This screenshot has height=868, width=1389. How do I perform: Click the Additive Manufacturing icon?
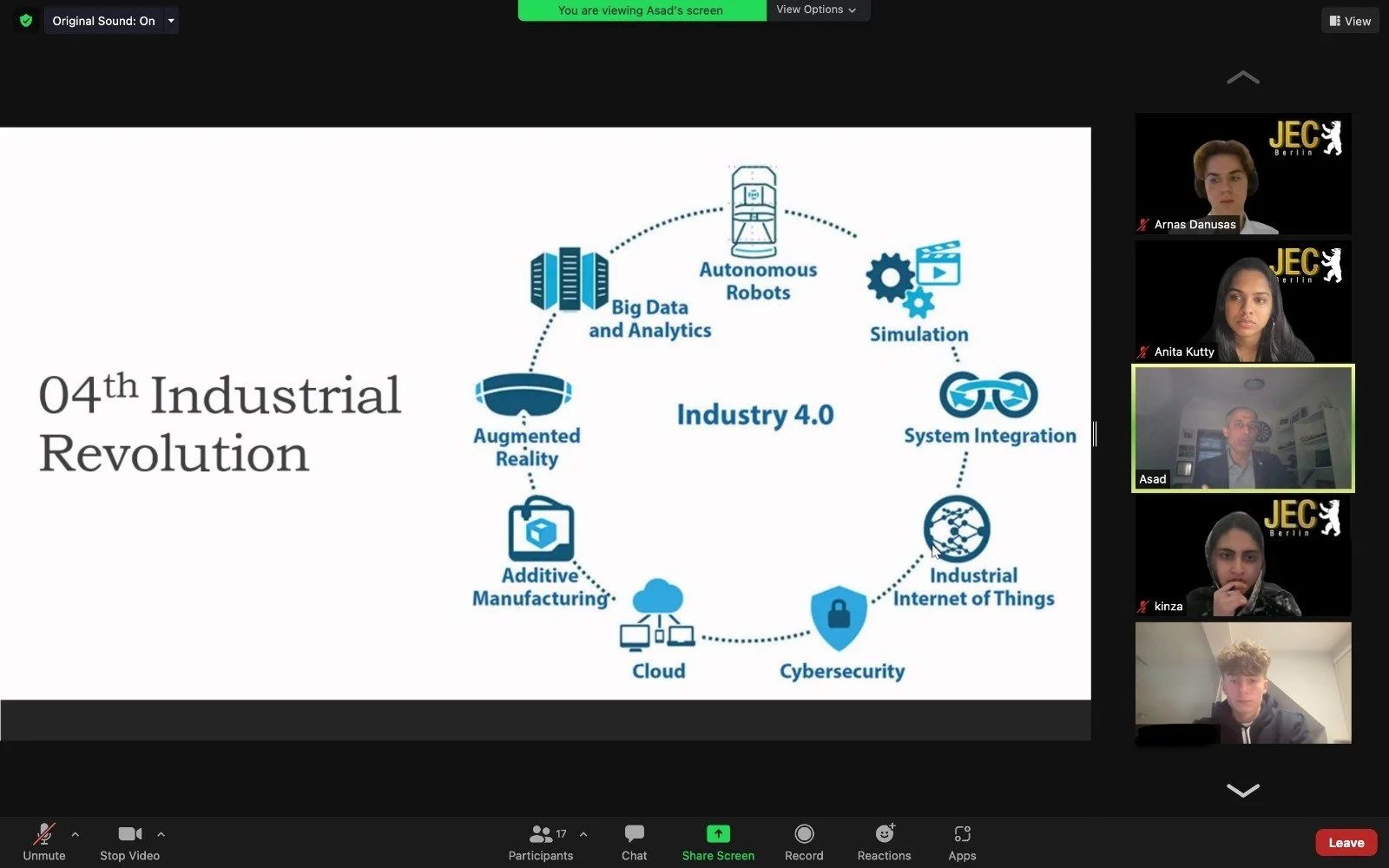click(541, 529)
